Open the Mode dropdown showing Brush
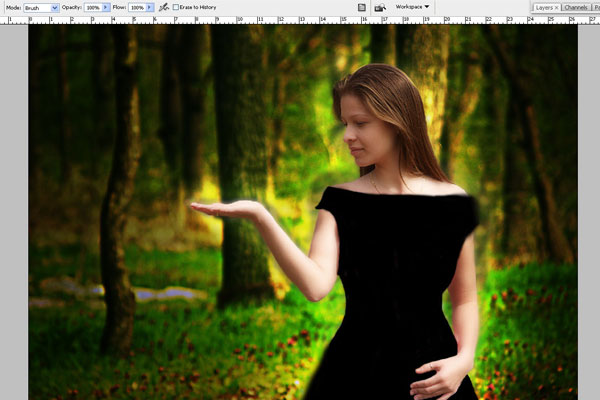 coord(40,7)
